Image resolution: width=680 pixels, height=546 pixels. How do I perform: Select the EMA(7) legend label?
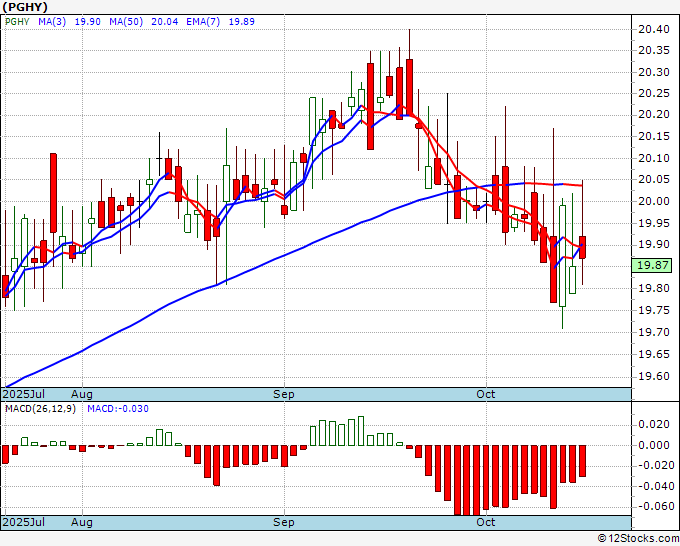click(203, 22)
